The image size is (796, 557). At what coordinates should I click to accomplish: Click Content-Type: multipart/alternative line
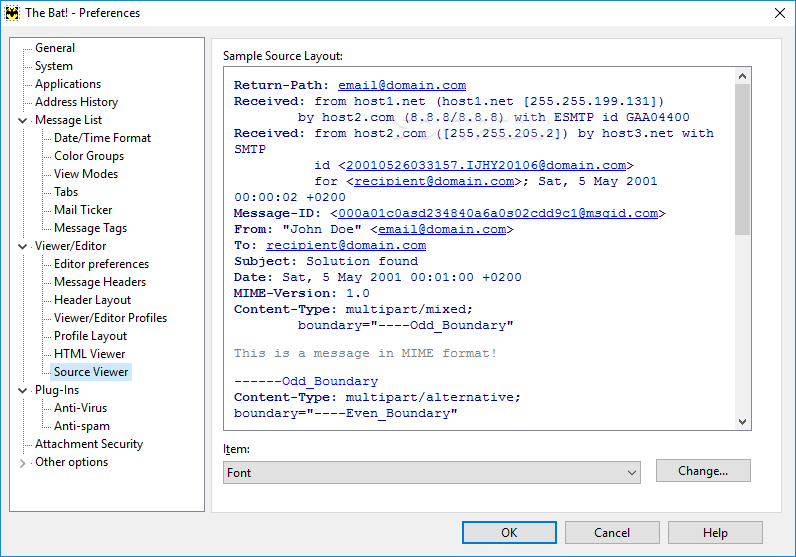377,397
